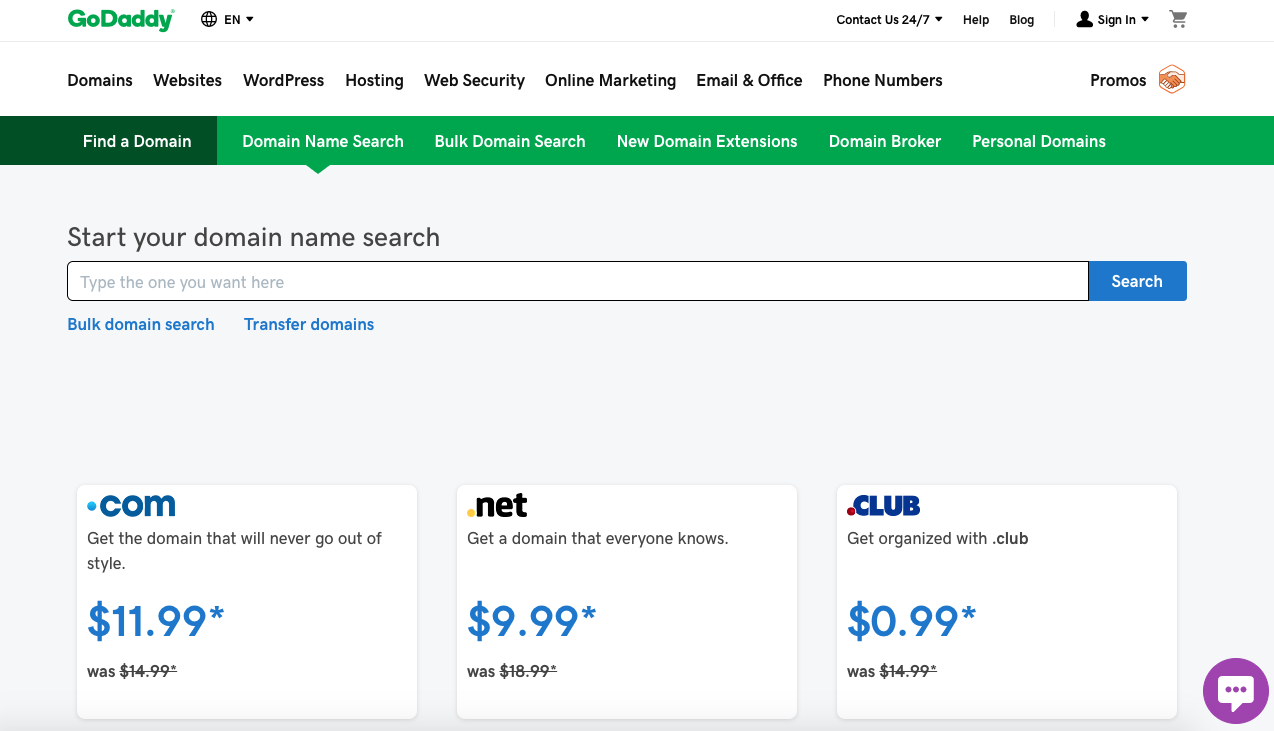Go to New Domain Extensions tab
The height and width of the screenshot is (731, 1274).
point(707,141)
